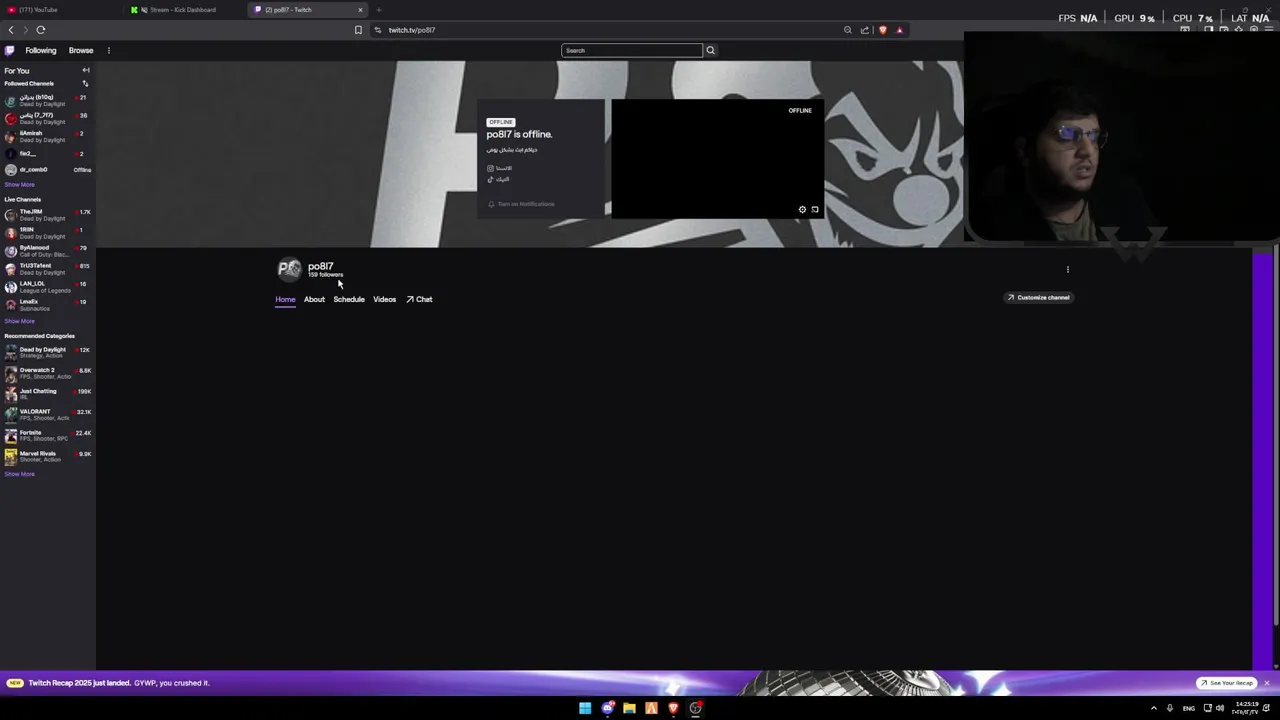This screenshot has height=720, width=1280.
Task: Open LmaEx Subnautica channel
Action: tap(47, 304)
